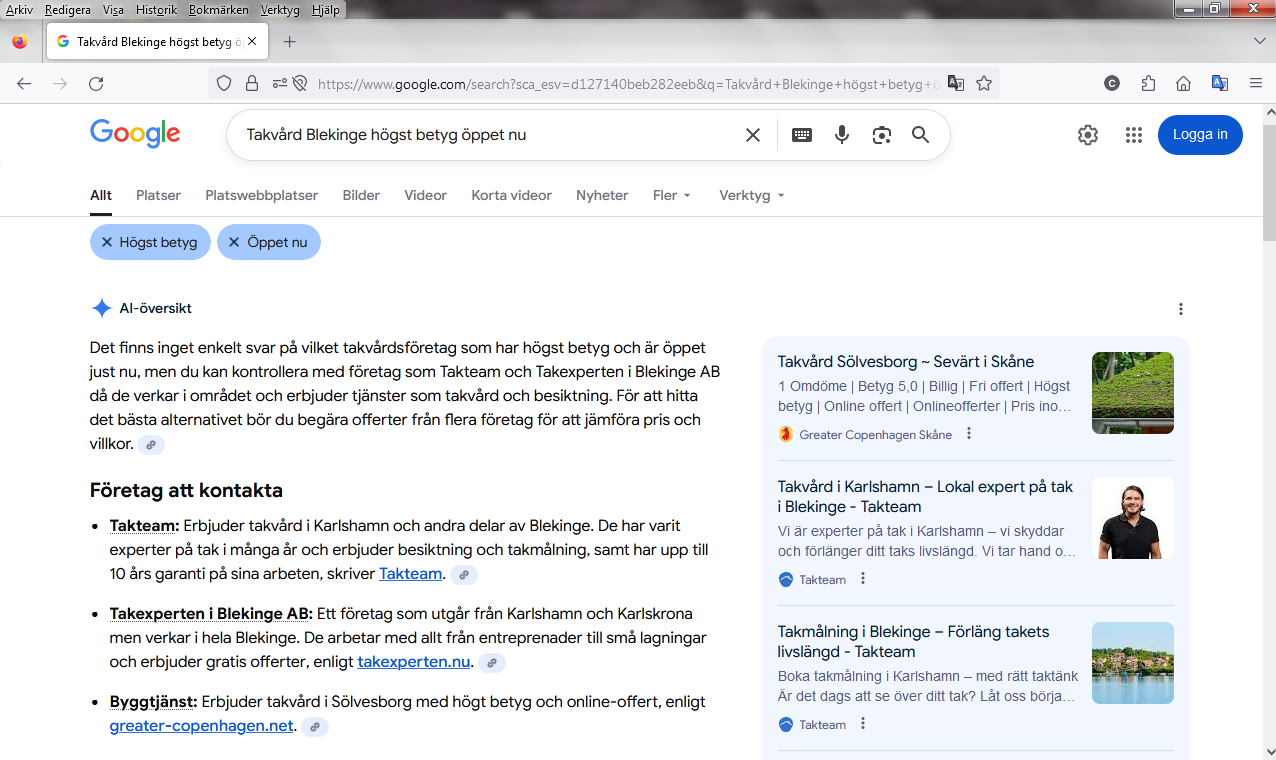Open Google Lens image search

881,135
